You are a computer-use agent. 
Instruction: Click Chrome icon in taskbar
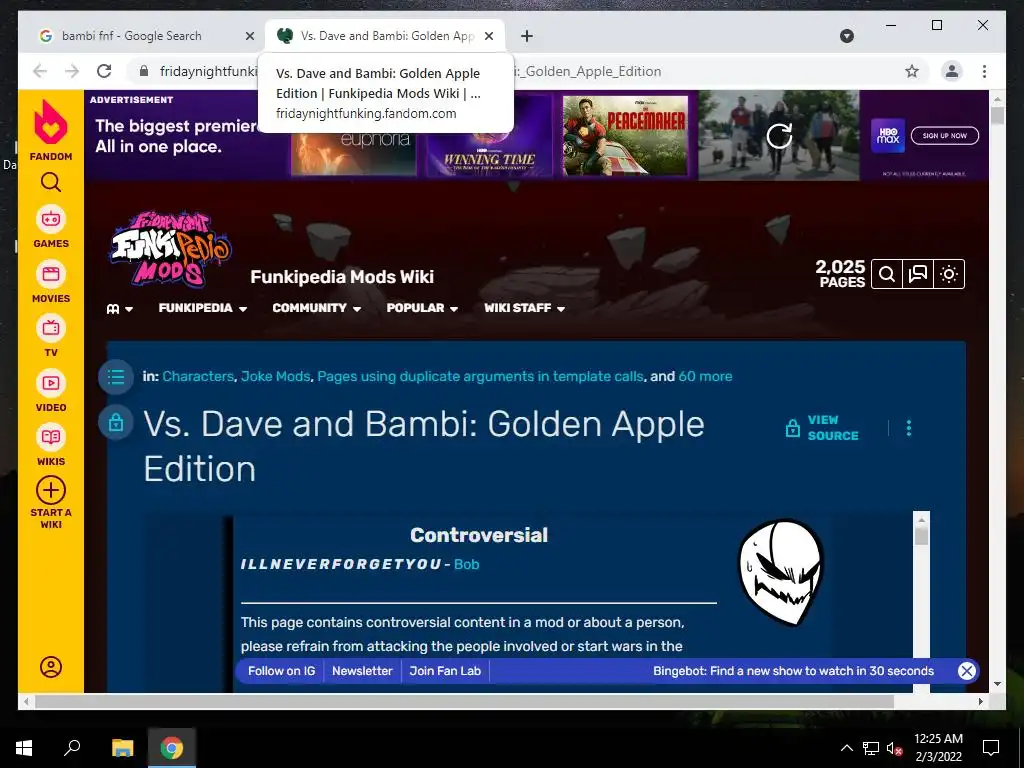tap(172, 748)
